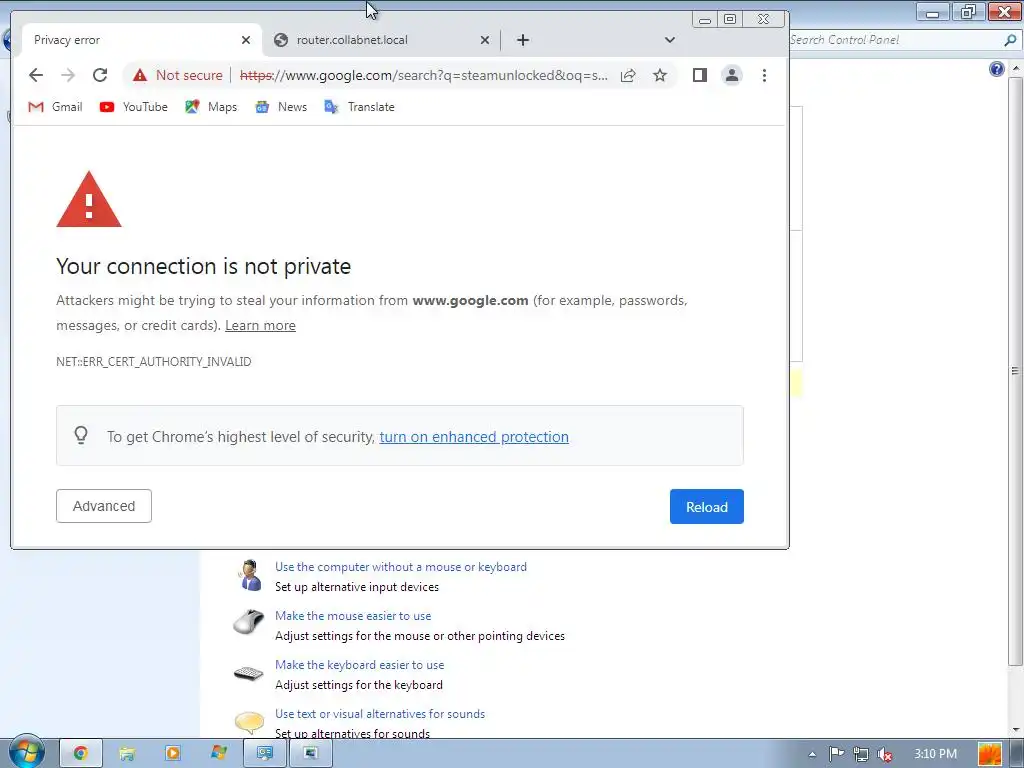Image resolution: width=1024 pixels, height=768 pixels.
Task: Expand the tab search chevron
Action: (x=669, y=40)
